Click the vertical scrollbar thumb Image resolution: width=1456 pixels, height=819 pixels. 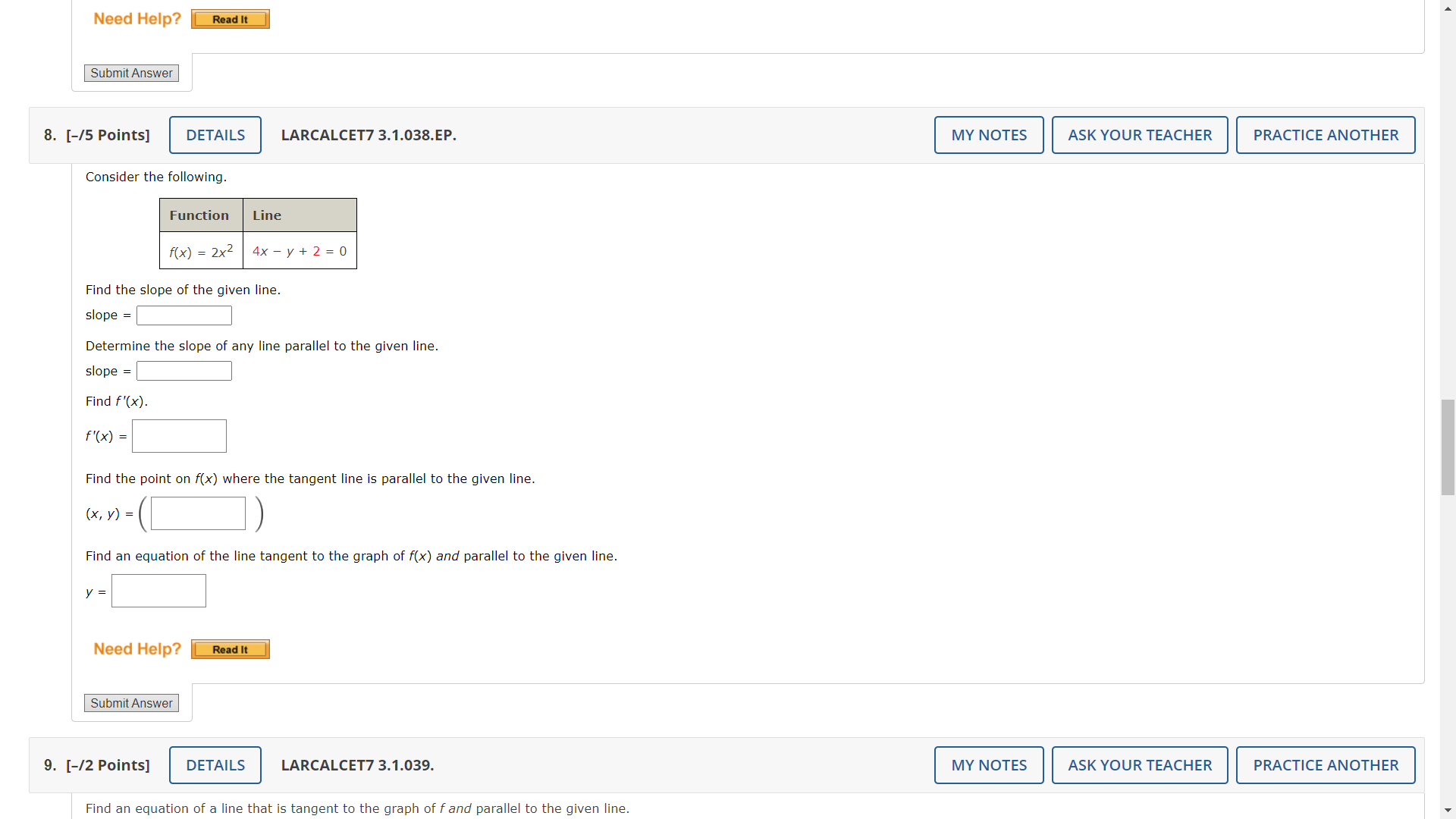point(1448,447)
